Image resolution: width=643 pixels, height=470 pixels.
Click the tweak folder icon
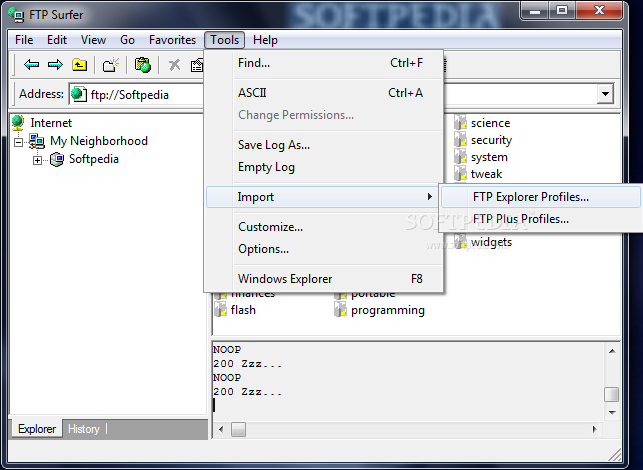(x=461, y=173)
